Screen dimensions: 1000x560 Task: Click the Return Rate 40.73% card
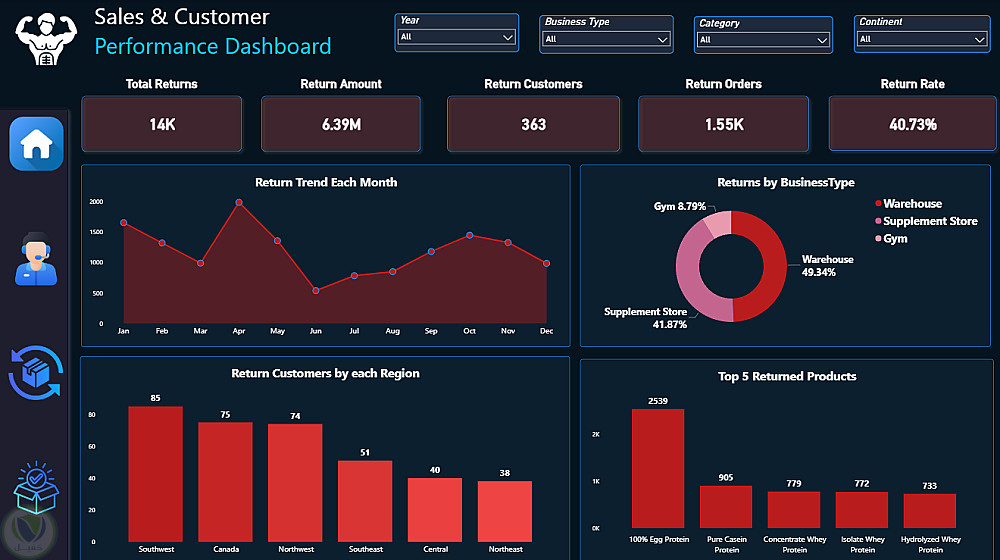pos(912,124)
